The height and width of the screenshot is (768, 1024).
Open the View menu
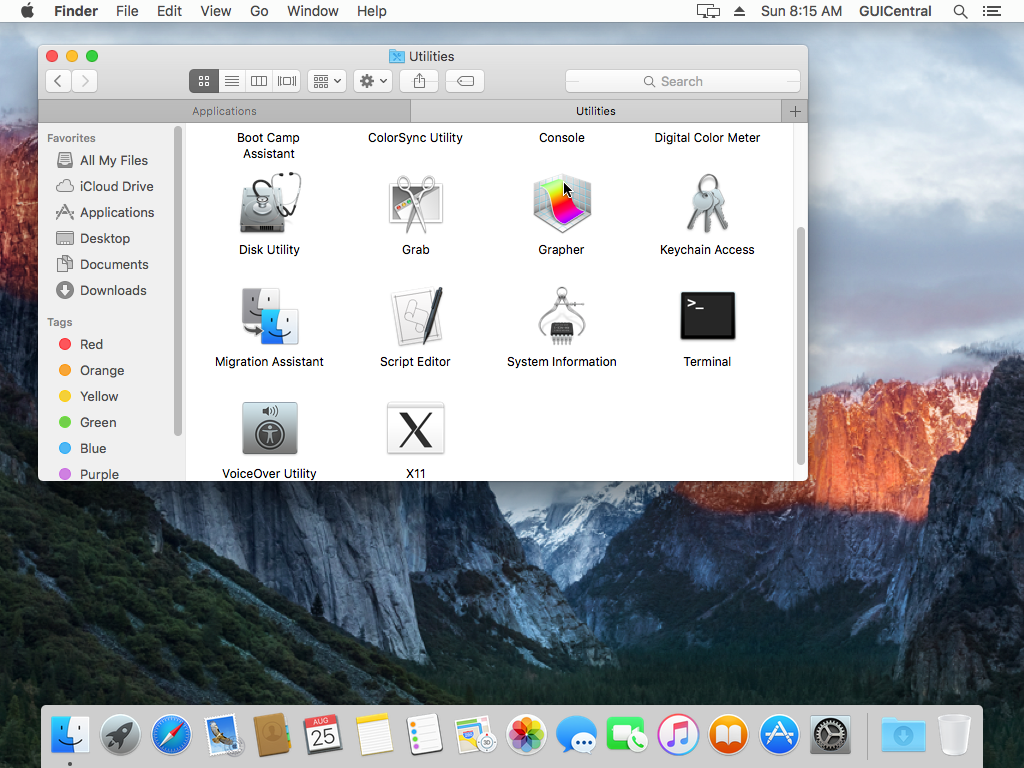coord(216,11)
